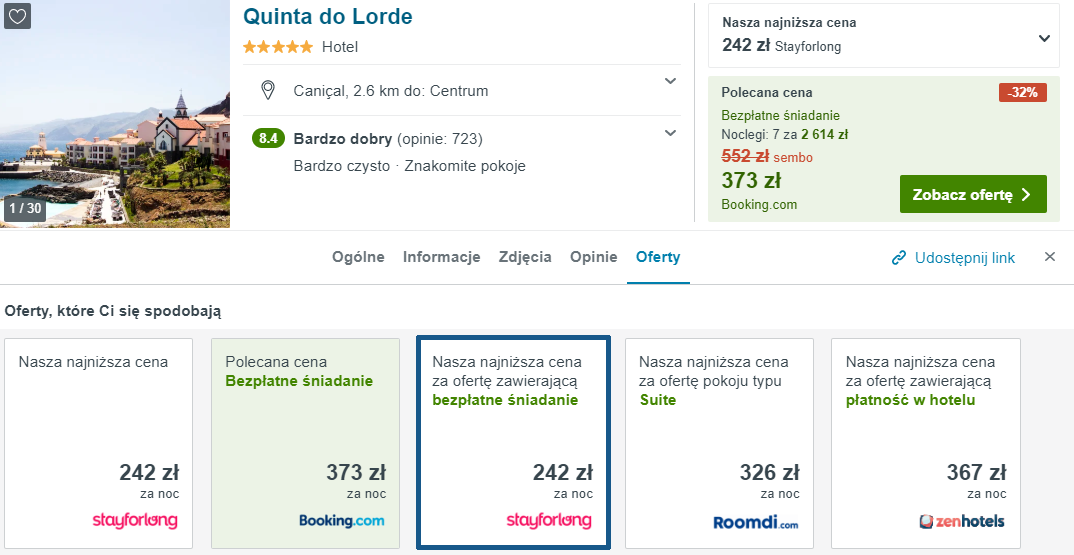The width and height of the screenshot is (1074, 555).
Task: Click the zenhotels logo in offer card
Action: pos(961,521)
